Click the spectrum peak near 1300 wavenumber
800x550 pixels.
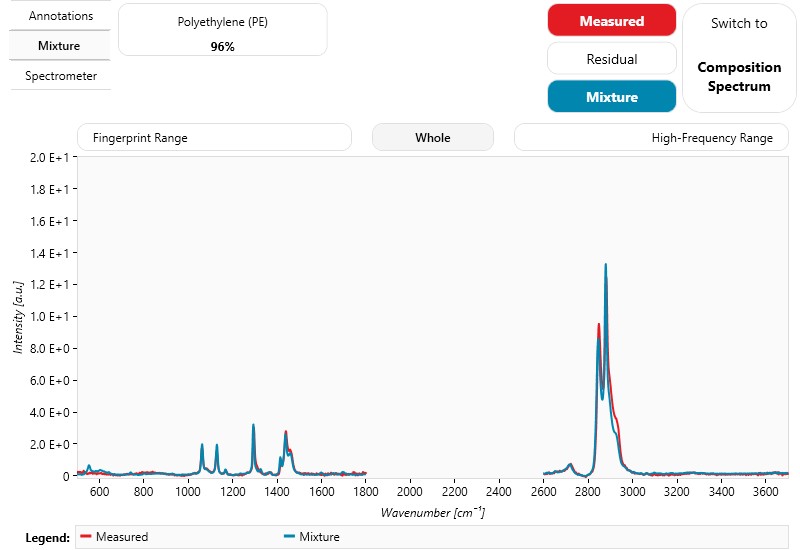253,426
